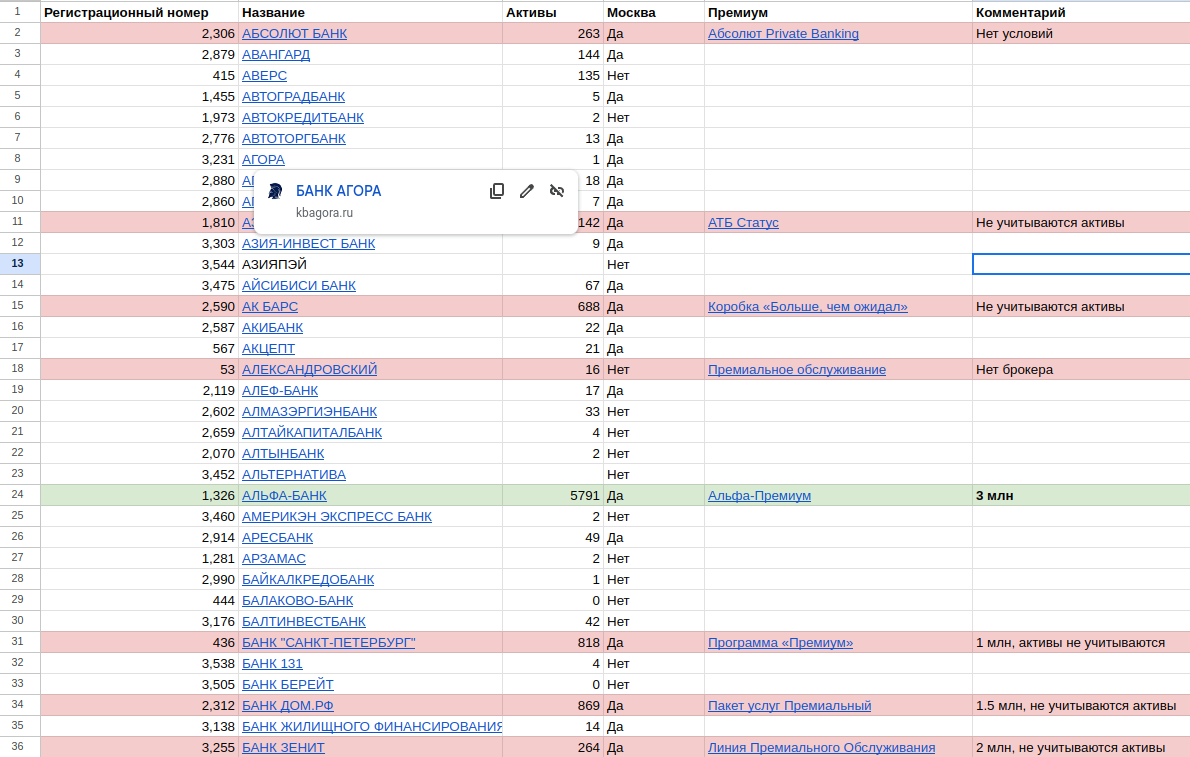This screenshot has height=757, width=1190.
Task: Select assets value 5791 cell
Action: coord(552,495)
